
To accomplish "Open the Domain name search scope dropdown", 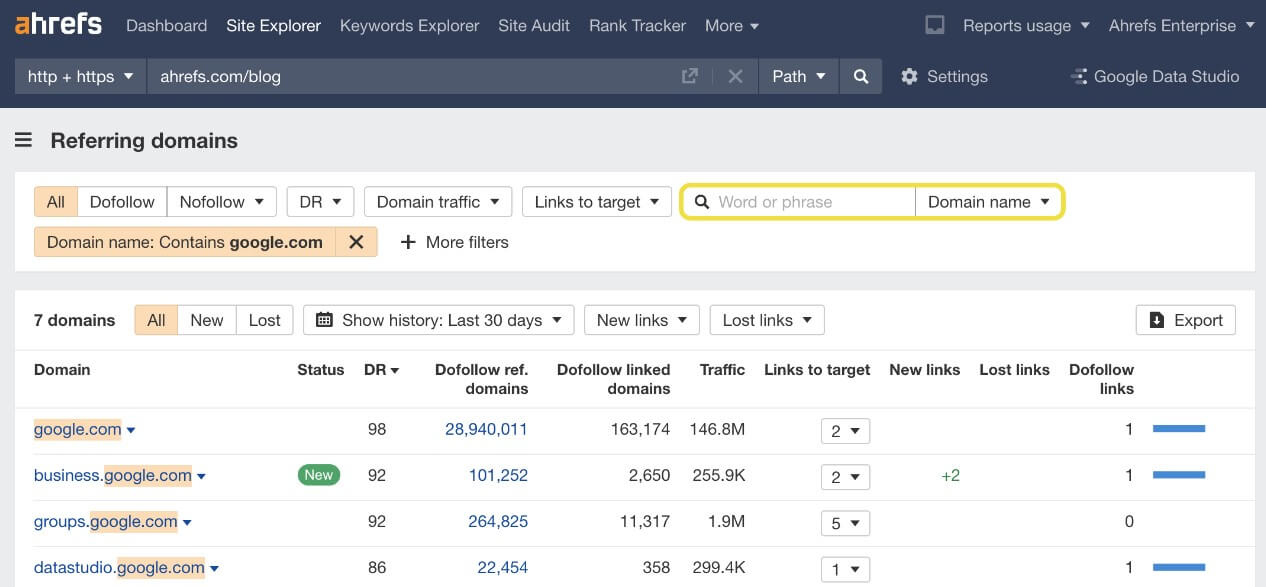I will point(988,201).
